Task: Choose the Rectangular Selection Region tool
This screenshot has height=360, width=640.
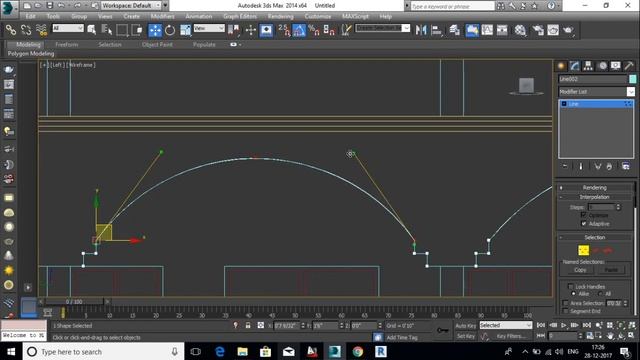Action: click(x=122, y=30)
